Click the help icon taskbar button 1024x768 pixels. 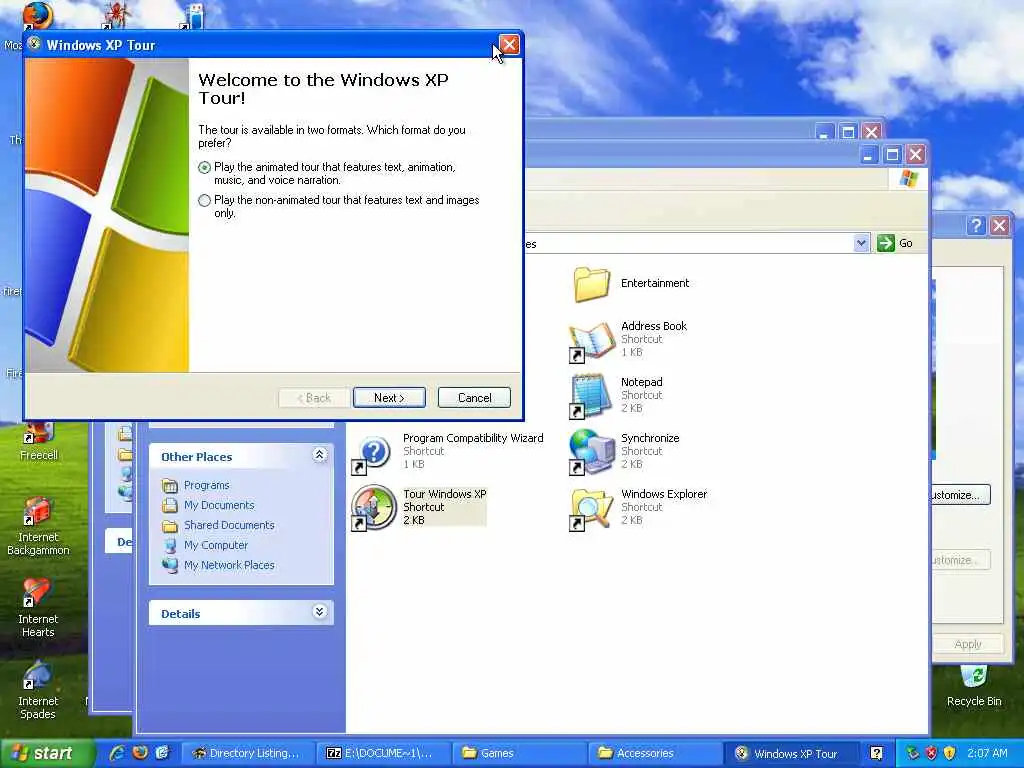click(x=876, y=754)
